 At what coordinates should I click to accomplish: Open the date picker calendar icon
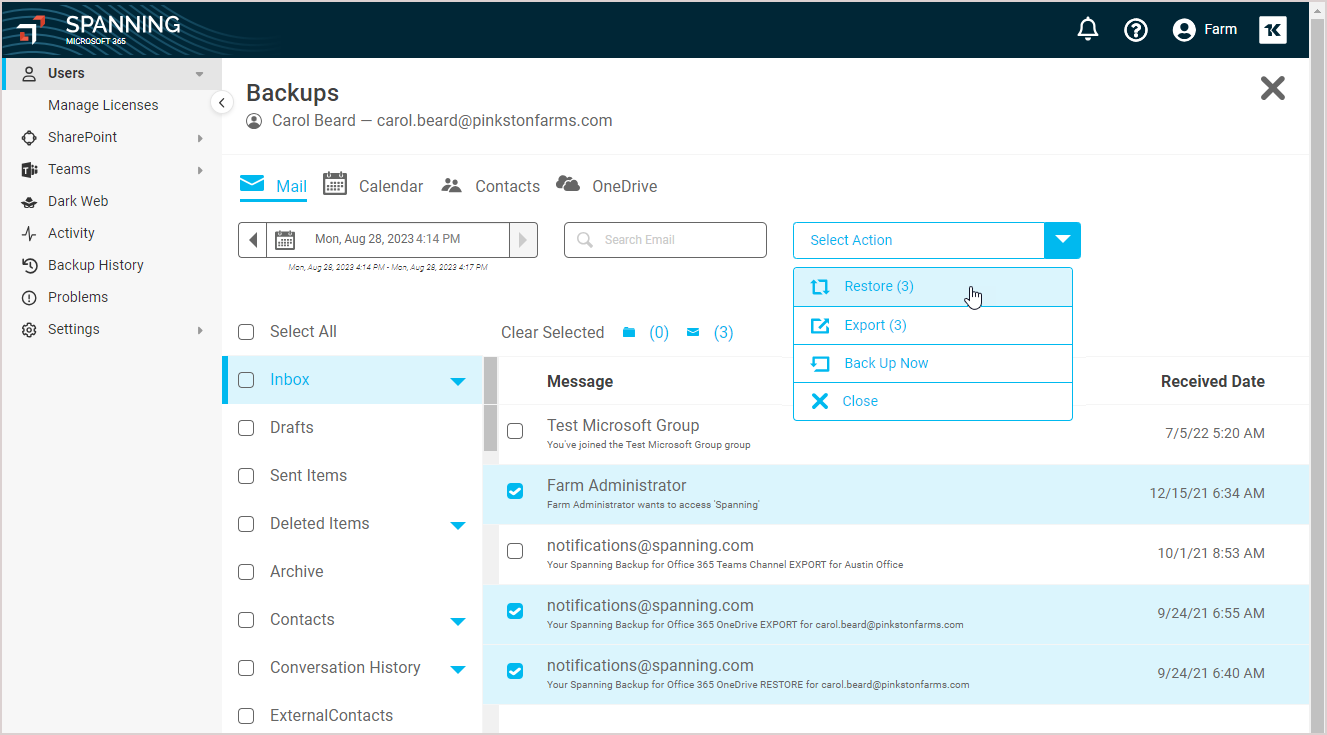285,240
